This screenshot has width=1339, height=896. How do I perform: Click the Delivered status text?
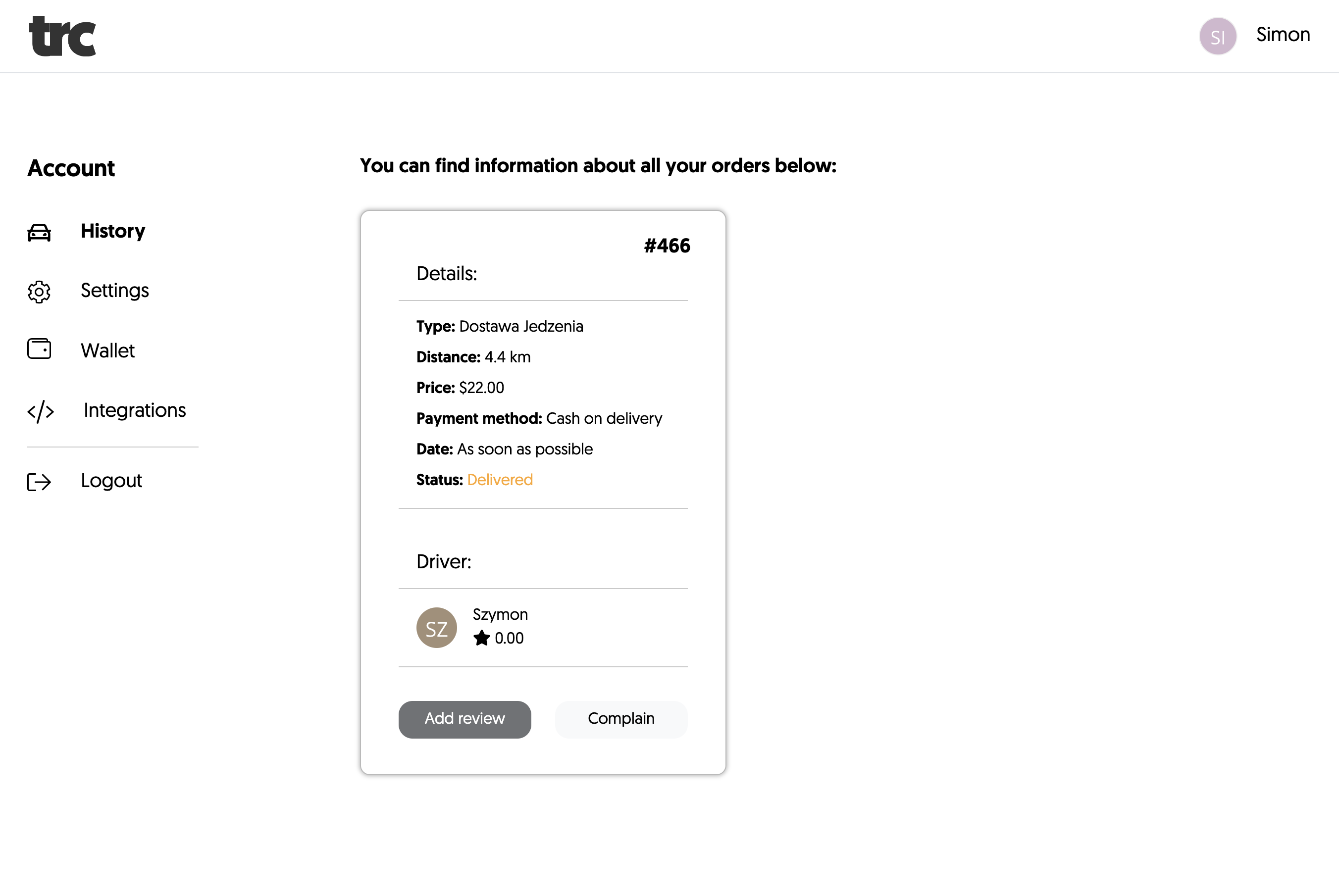(x=500, y=479)
